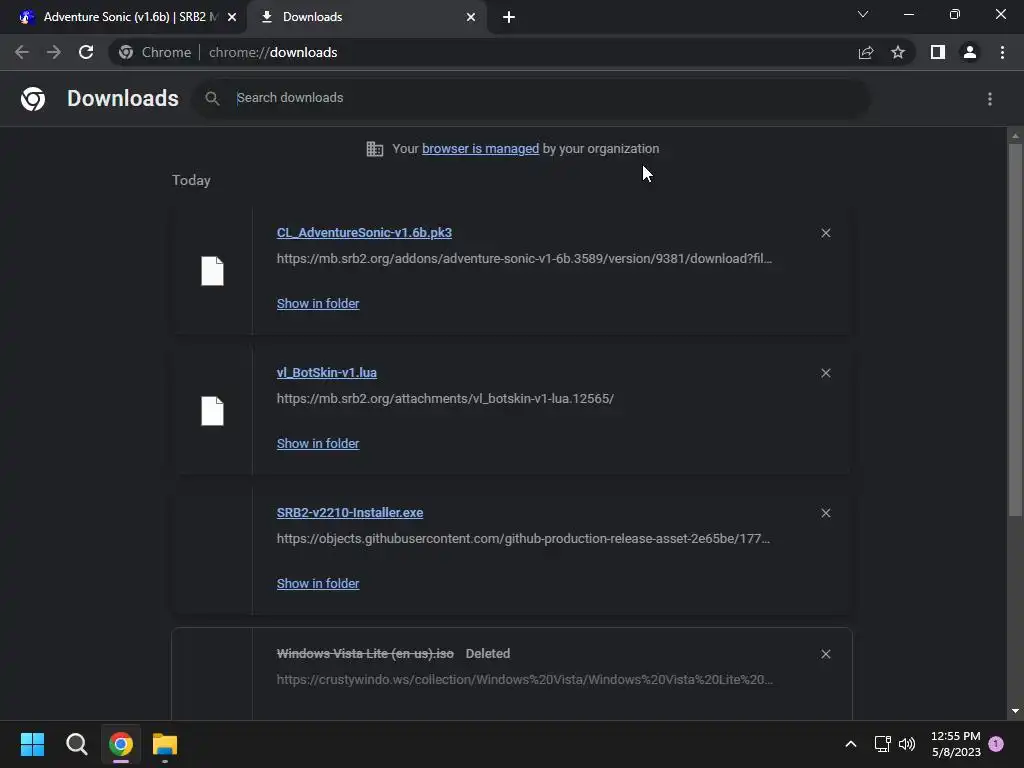This screenshot has height=768, width=1024.
Task: Click the Search downloads field
Action: 532,98
